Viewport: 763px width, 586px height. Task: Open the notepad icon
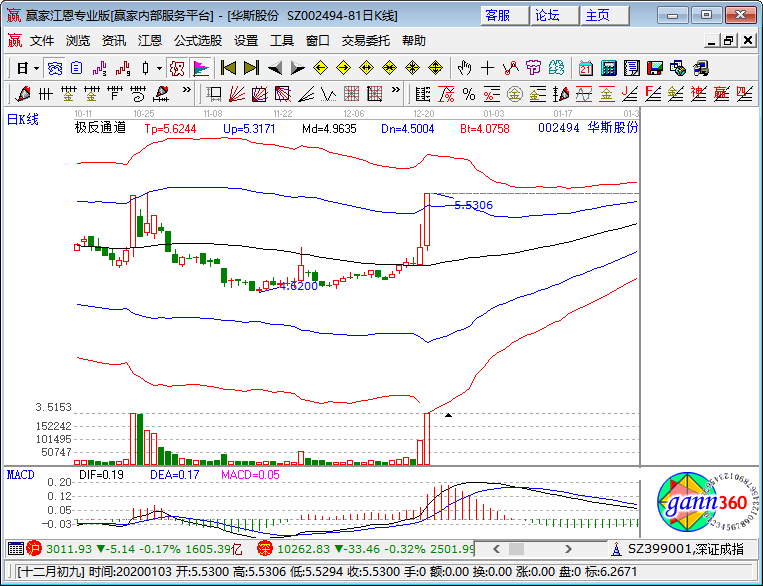(632, 68)
